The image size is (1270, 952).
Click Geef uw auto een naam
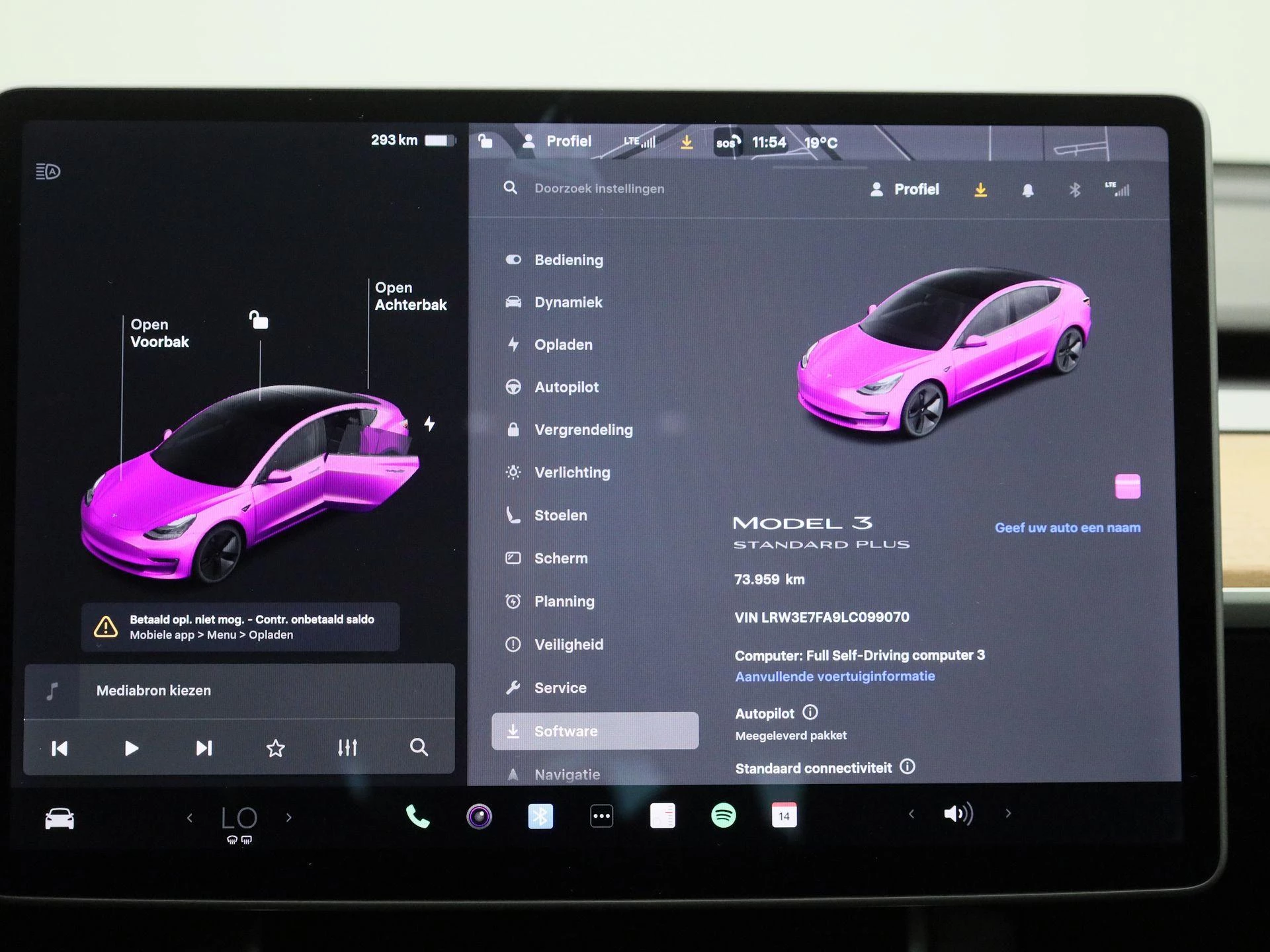1067,528
